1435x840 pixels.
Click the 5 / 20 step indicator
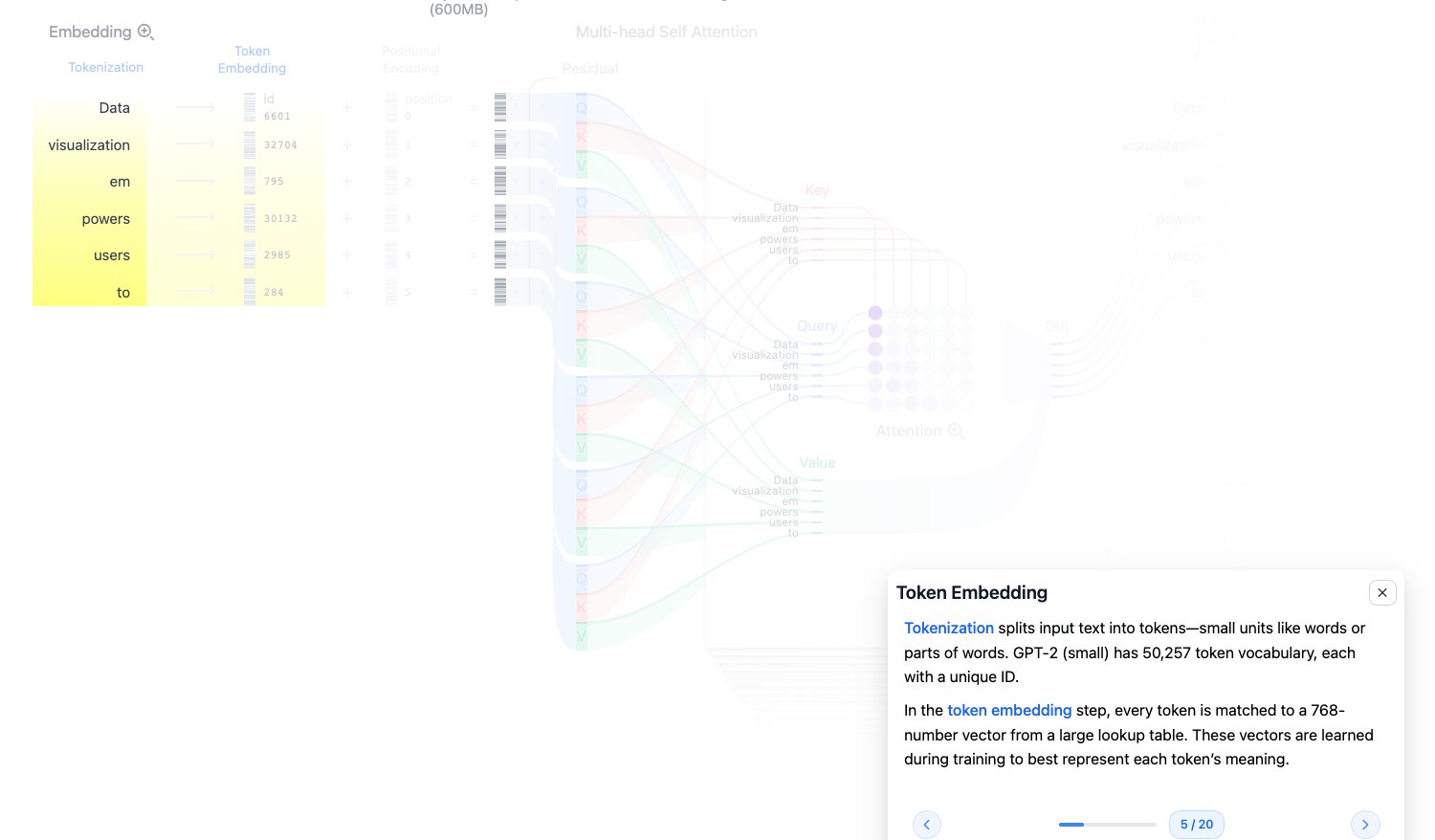point(1196,825)
